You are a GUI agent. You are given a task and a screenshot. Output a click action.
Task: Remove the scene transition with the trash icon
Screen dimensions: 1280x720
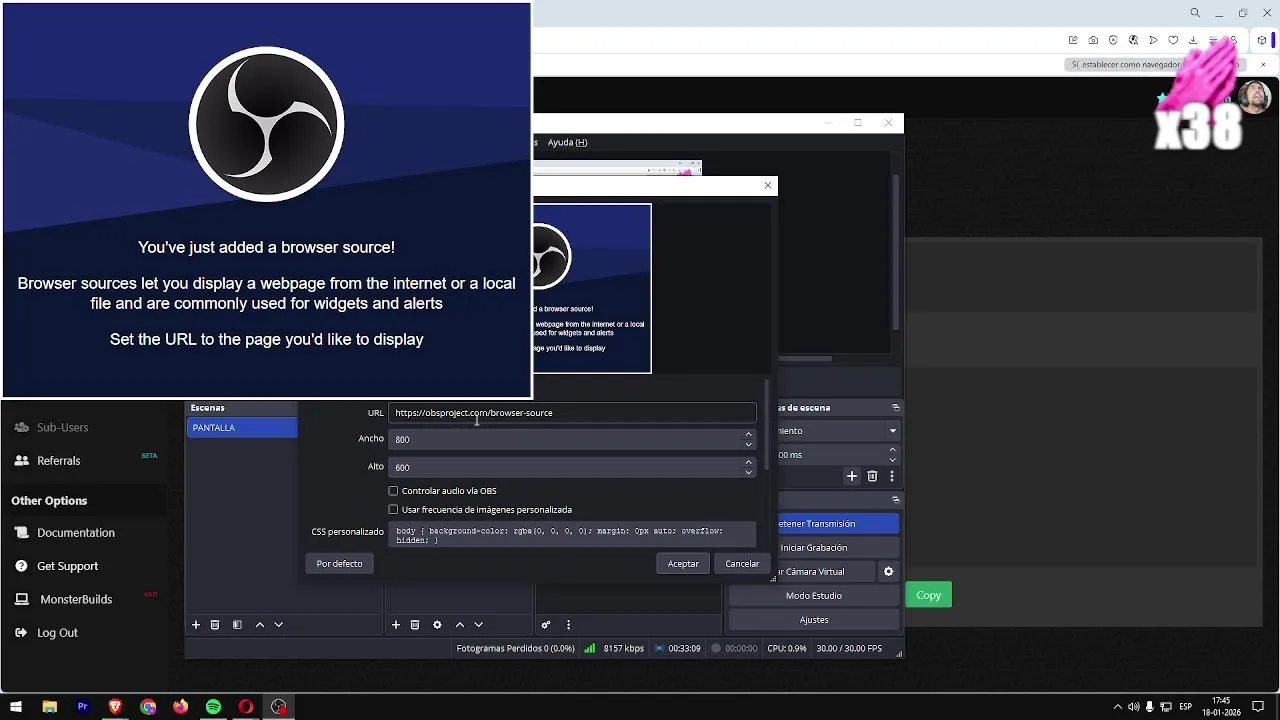(872, 477)
